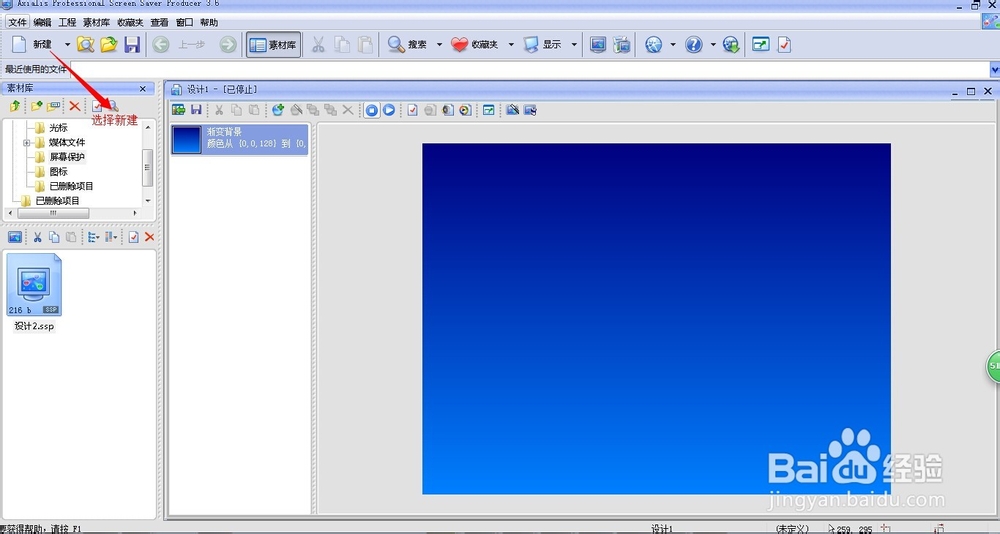Click the sound speaker icon in design toolbar
Screen dimensions: 1000x534
click(x=448, y=110)
